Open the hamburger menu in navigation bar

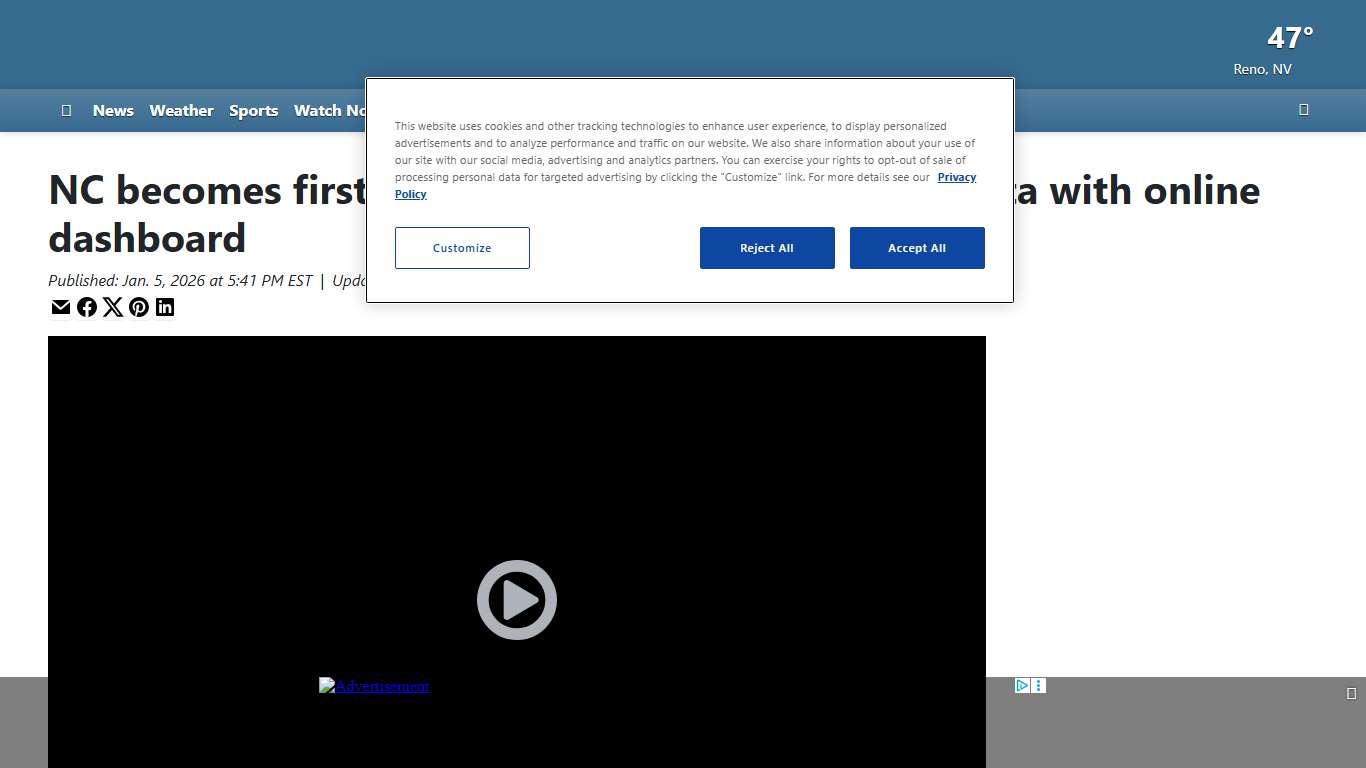tap(66, 111)
